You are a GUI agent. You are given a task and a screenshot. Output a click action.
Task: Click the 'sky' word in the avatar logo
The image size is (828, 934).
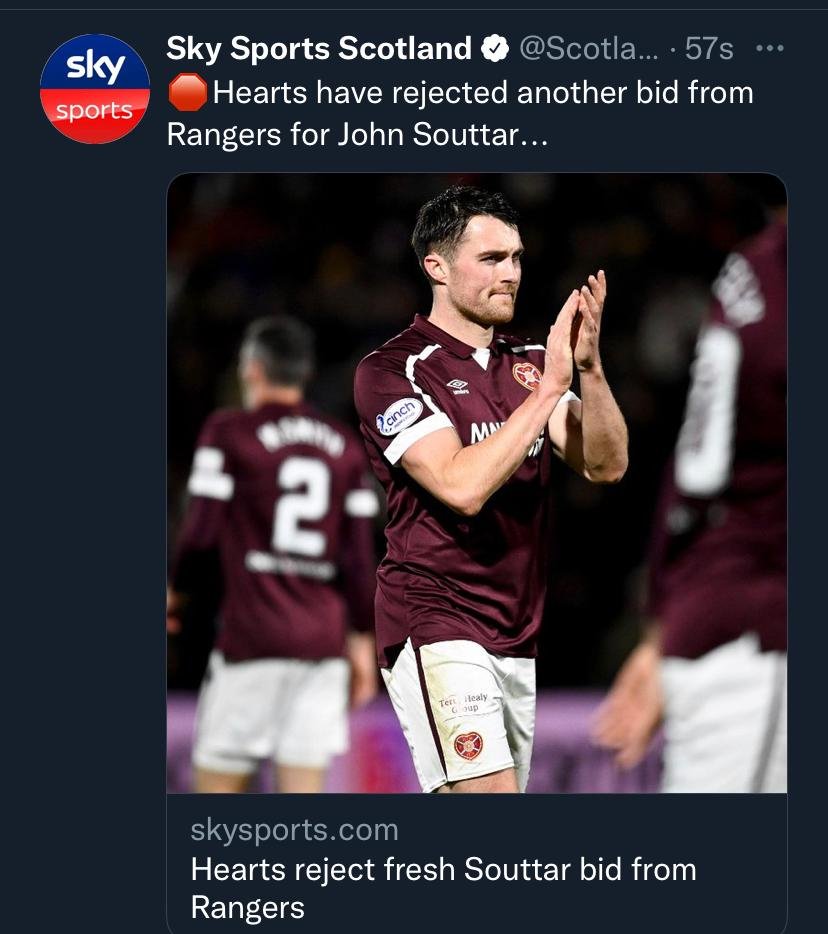coord(96,66)
